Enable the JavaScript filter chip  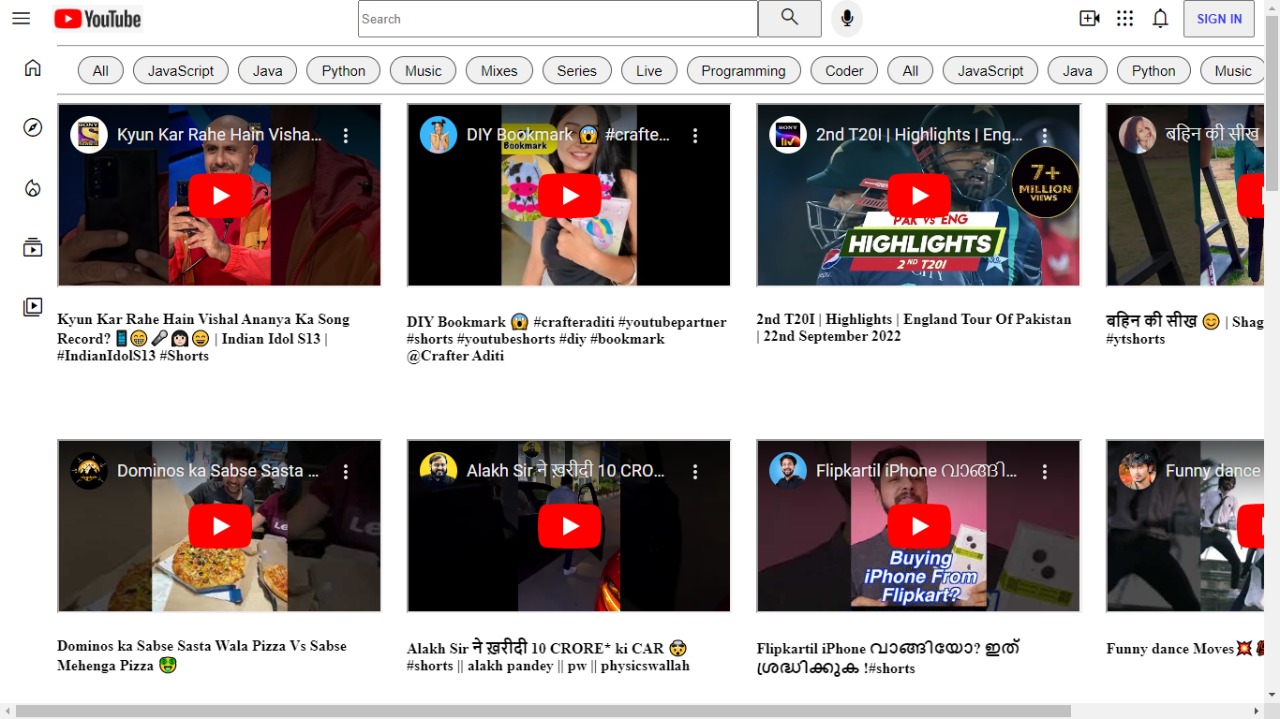[180, 70]
